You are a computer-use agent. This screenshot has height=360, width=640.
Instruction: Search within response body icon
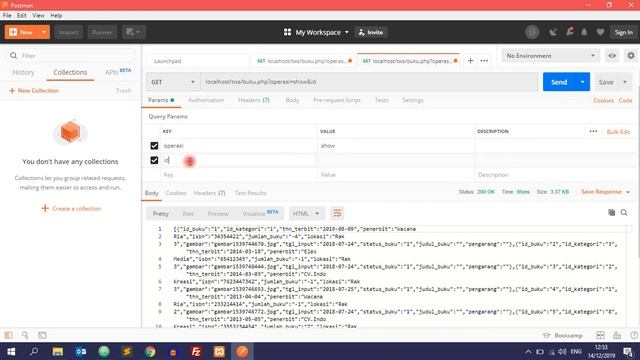point(624,212)
